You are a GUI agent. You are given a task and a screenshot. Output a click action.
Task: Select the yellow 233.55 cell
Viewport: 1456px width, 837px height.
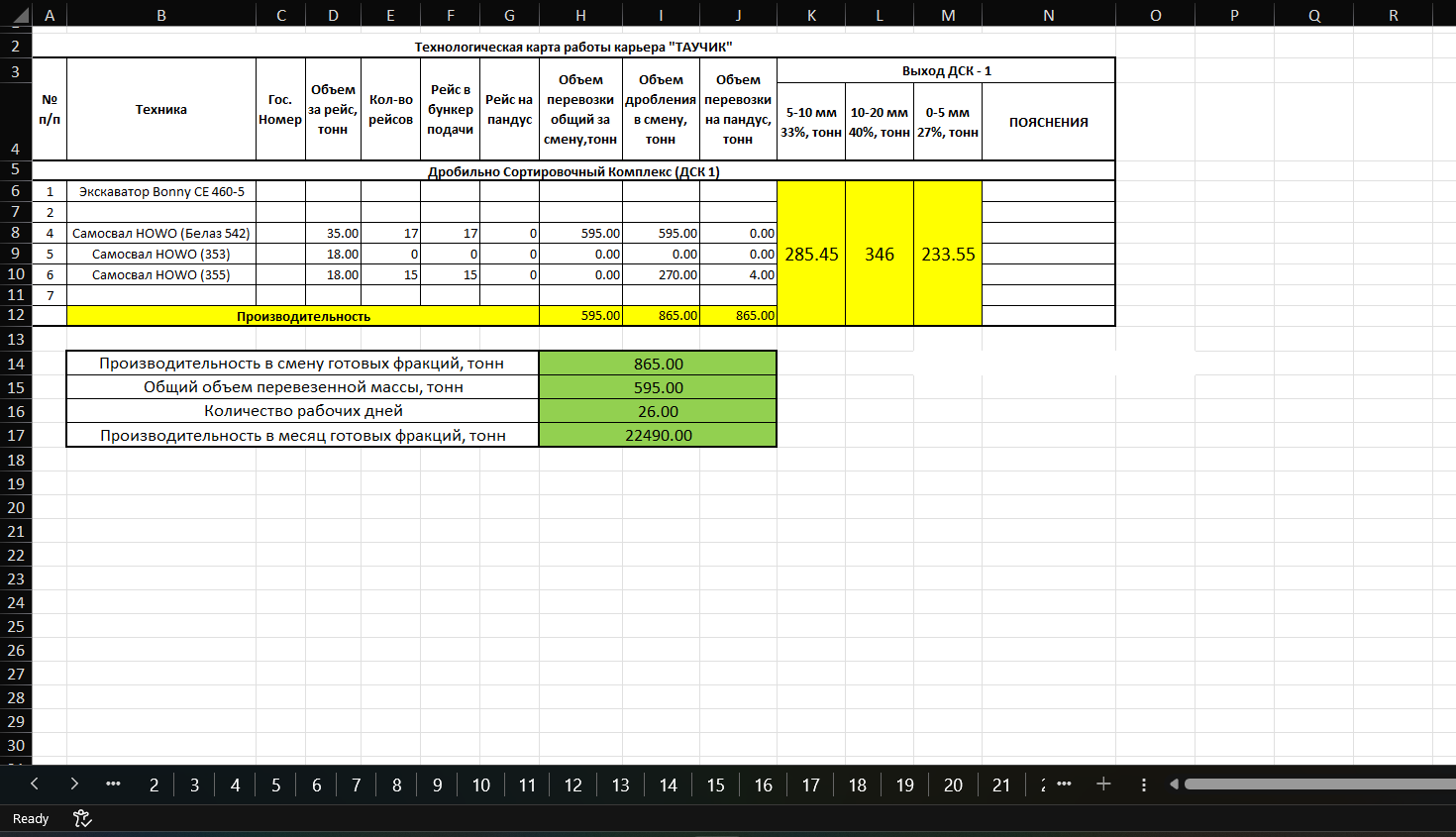[948, 254]
